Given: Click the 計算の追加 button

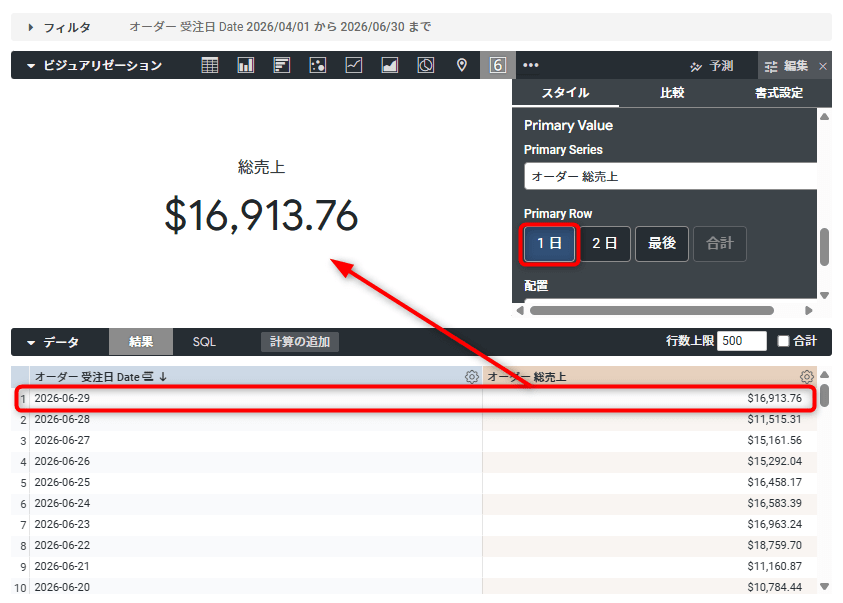Looking at the screenshot, I should pos(300,342).
